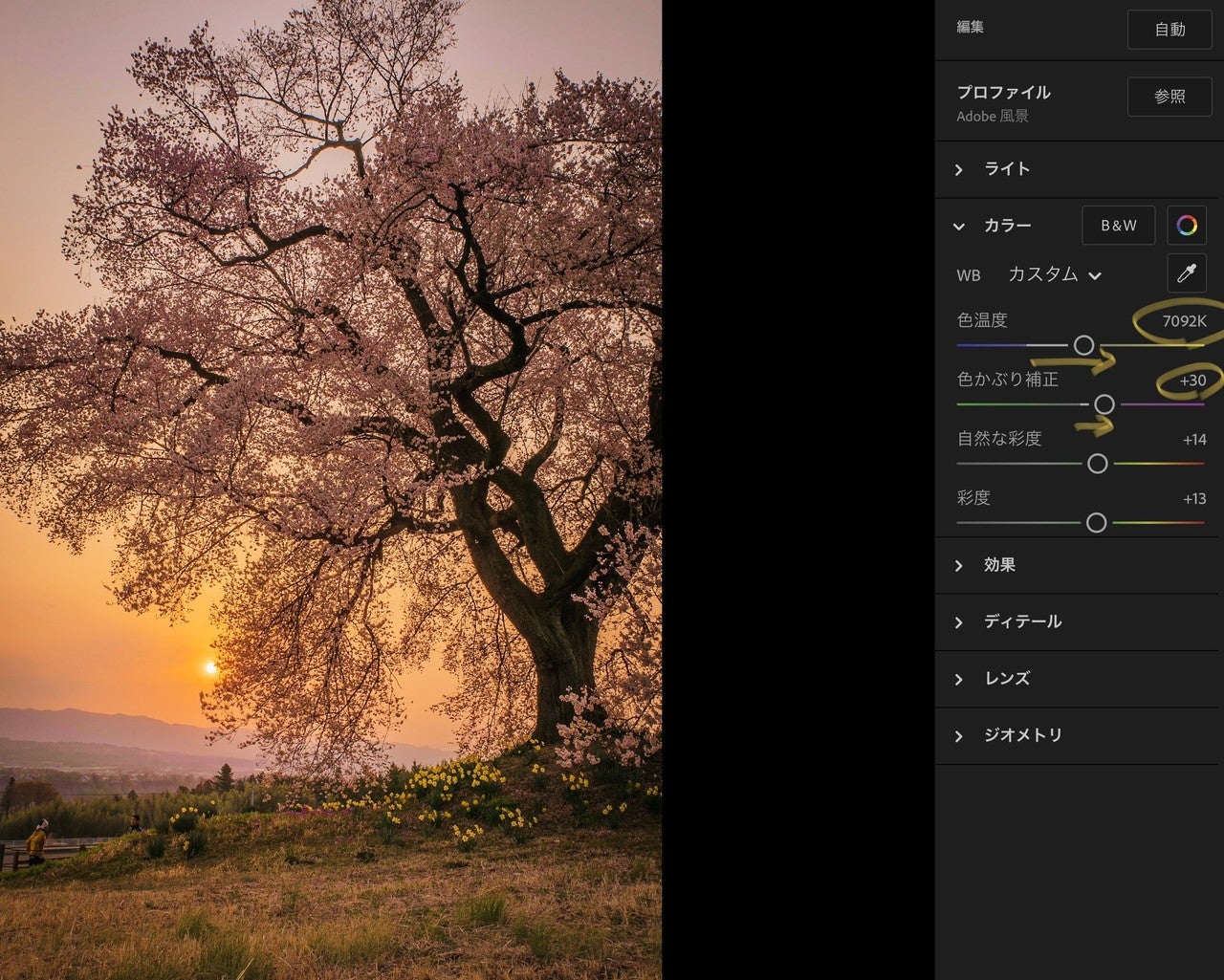Click the 色温度 slider handle
Image resolution: width=1224 pixels, height=980 pixels.
pyautogui.click(x=1083, y=345)
